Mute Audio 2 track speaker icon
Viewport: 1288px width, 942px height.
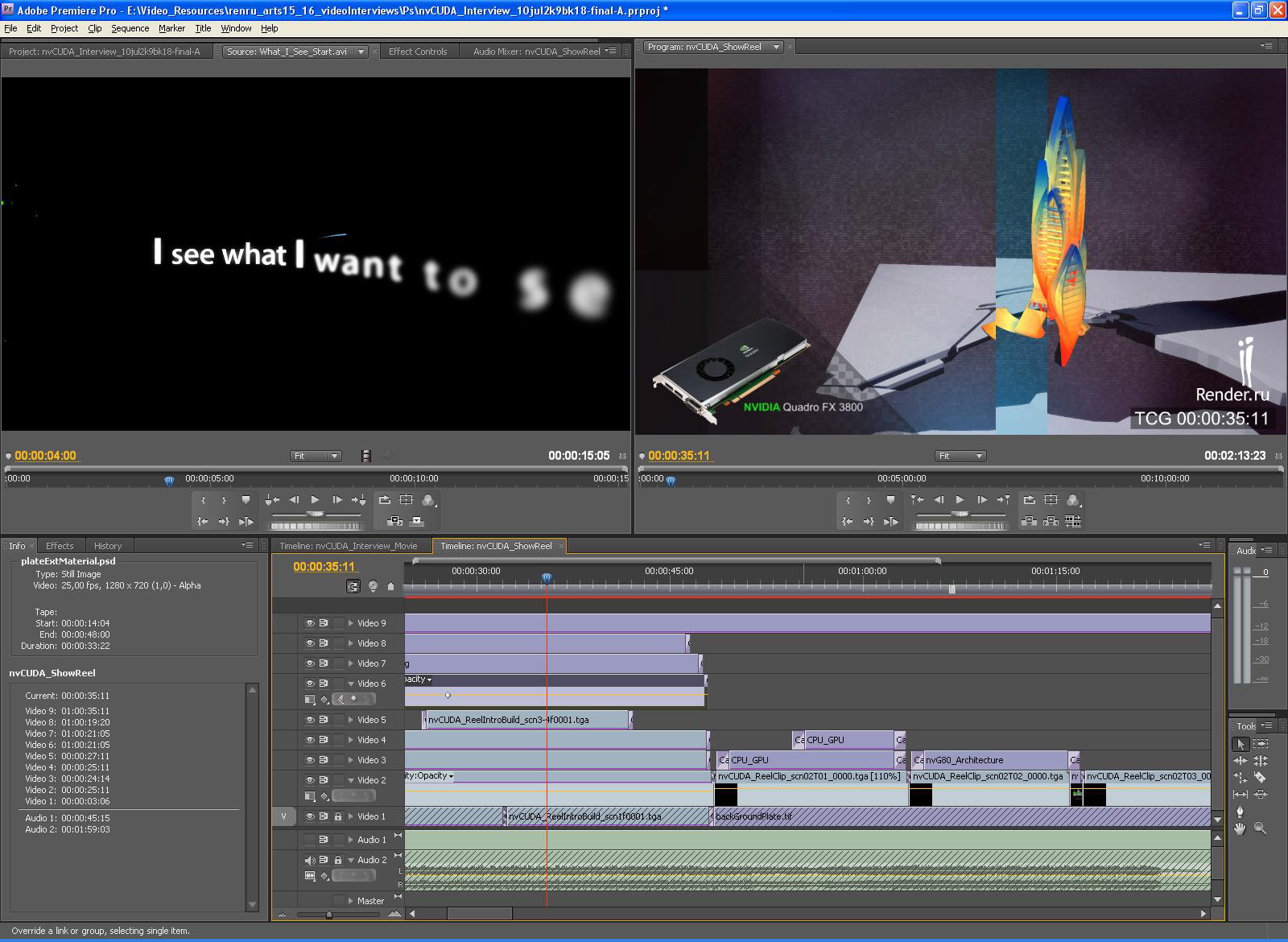click(x=309, y=860)
